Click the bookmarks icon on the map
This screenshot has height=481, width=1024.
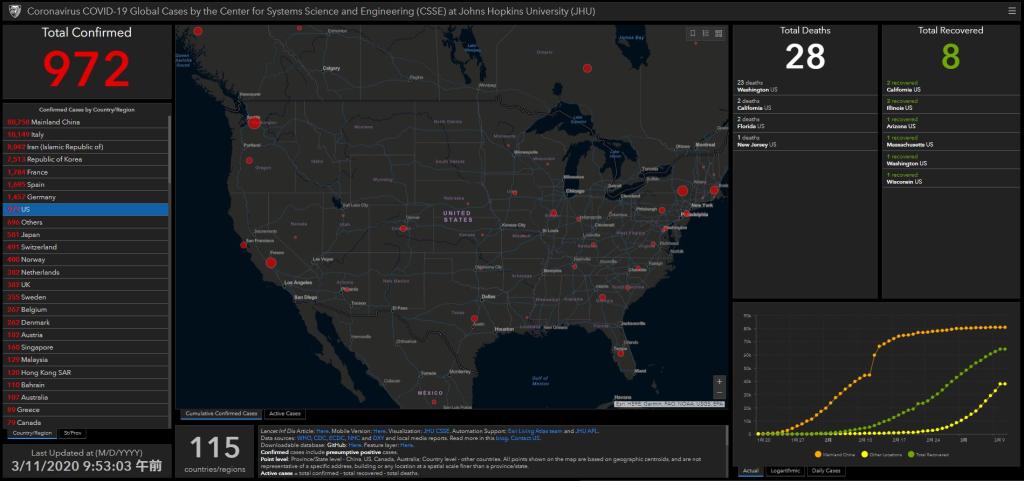tap(693, 33)
